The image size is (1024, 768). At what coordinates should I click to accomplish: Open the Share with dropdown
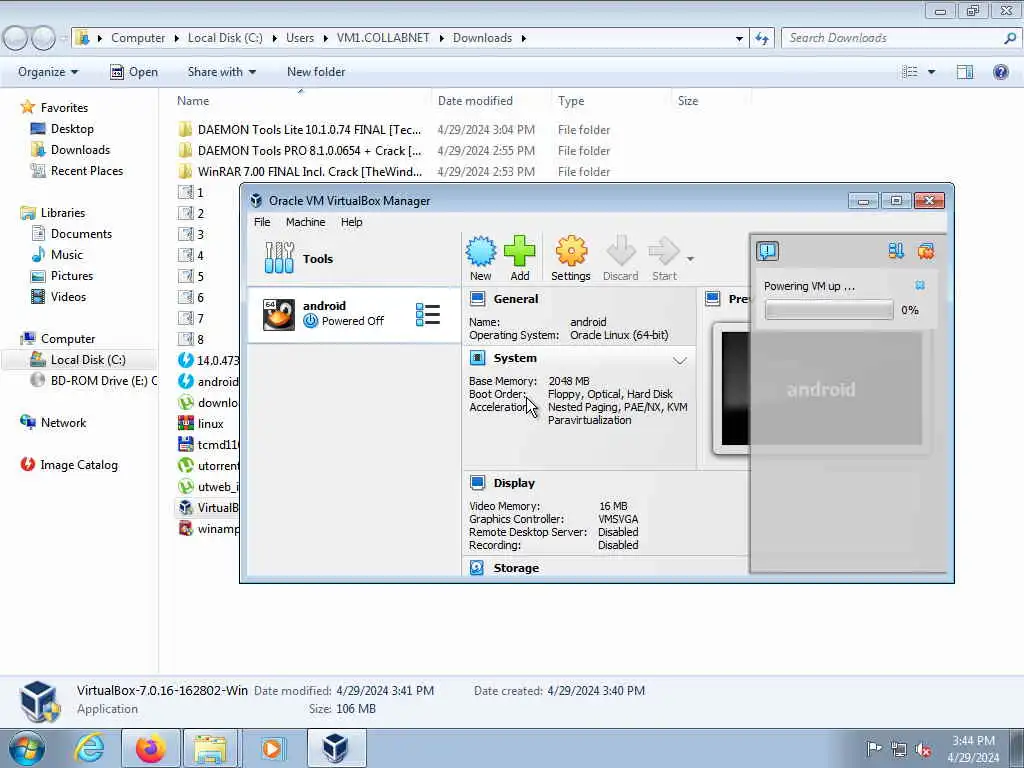(221, 72)
